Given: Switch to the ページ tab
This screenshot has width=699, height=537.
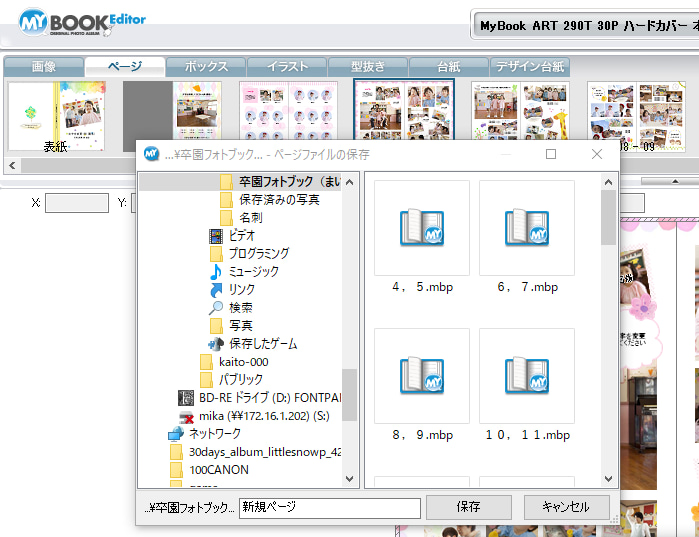Looking at the screenshot, I should (x=125, y=67).
